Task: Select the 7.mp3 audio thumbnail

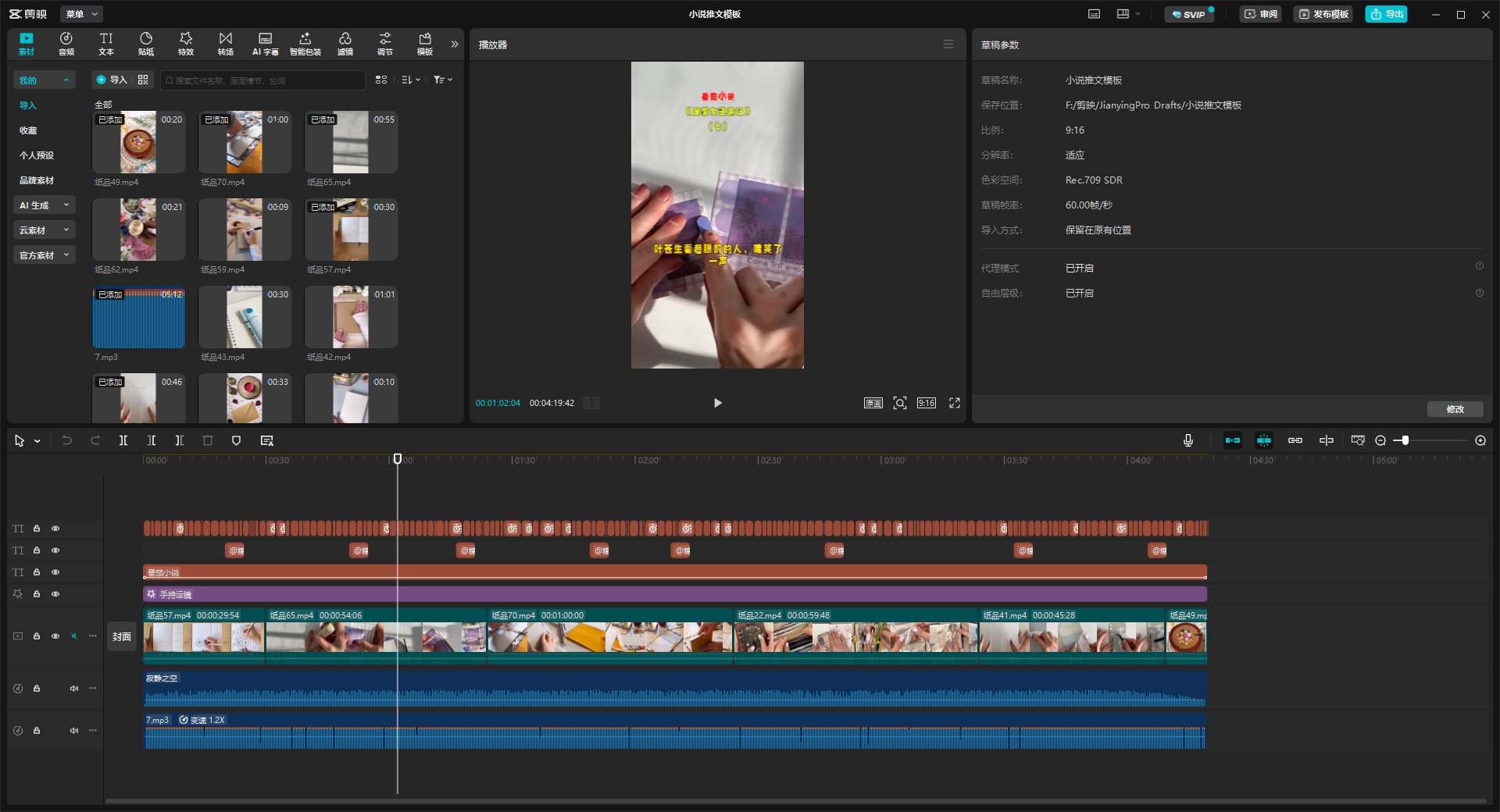Action: pyautogui.click(x=138, y=317)
